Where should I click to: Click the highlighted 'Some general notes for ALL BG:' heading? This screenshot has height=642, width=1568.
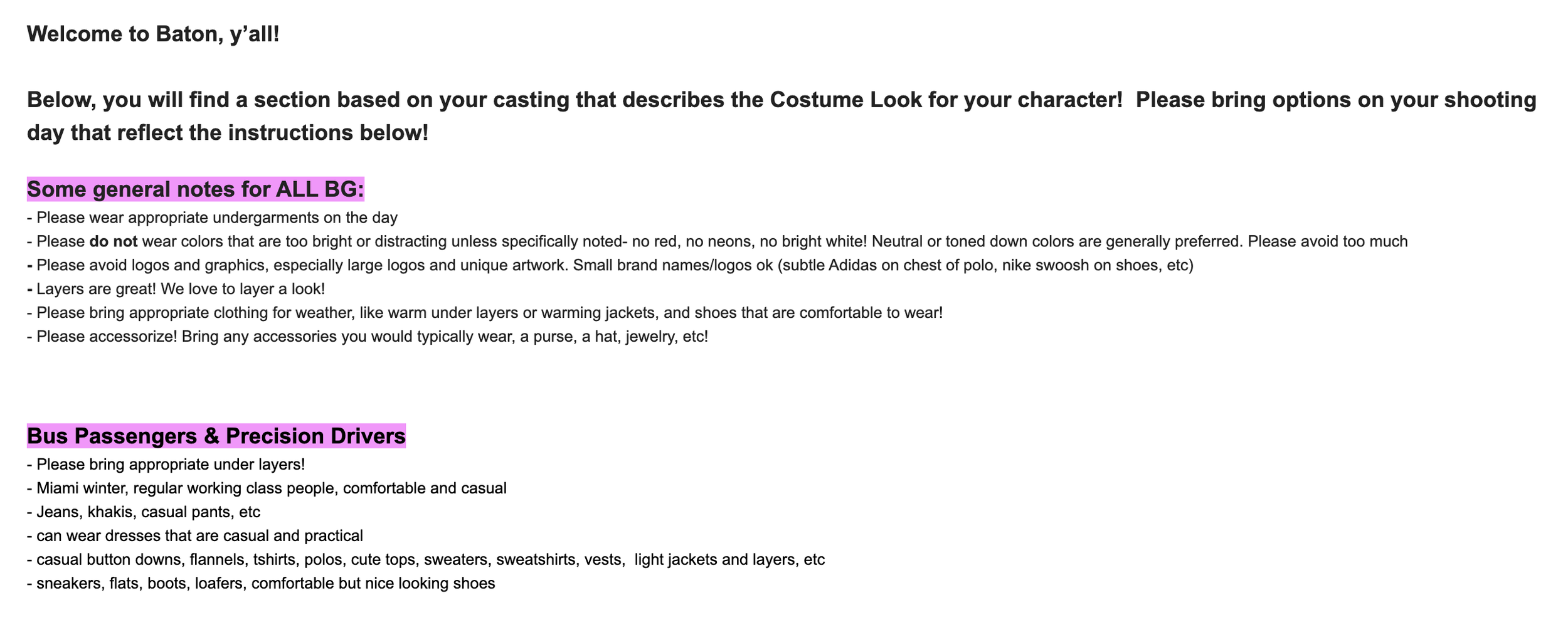(x=196, y=189)
